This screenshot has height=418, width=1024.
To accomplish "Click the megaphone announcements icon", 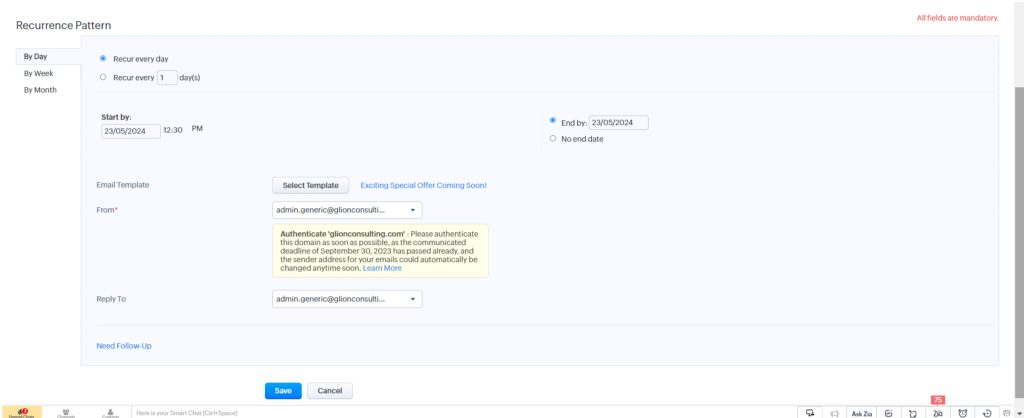I will [834, 413].
